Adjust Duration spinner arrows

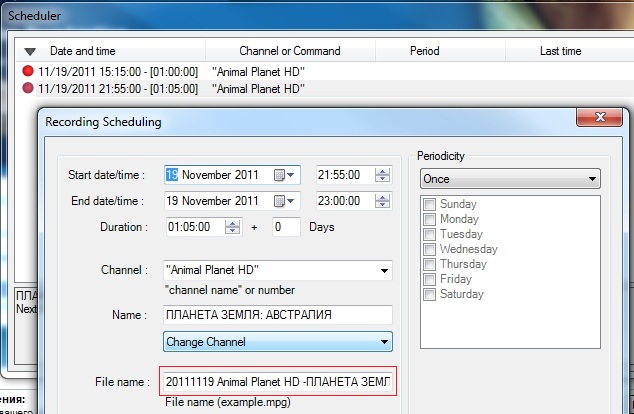(x=233, y=227)
